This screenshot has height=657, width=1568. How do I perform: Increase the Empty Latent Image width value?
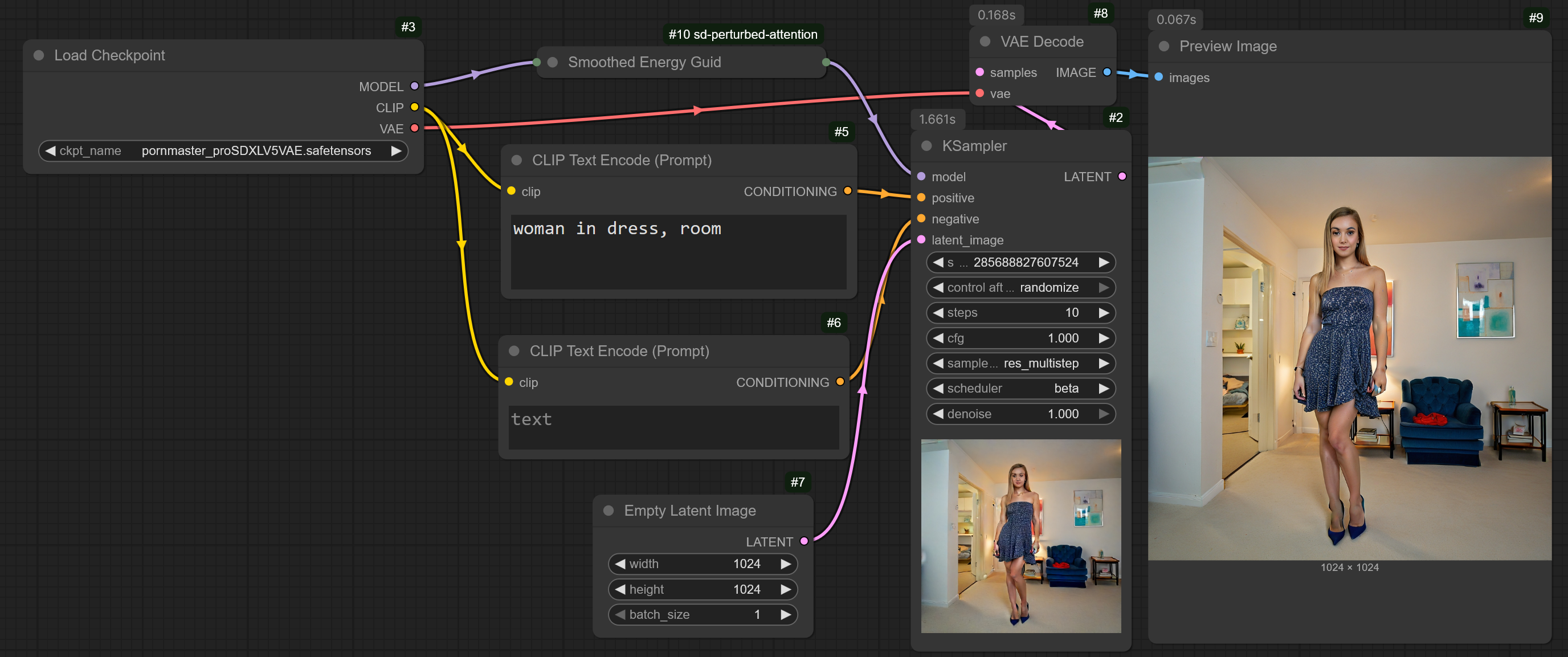tap(785, 564)
